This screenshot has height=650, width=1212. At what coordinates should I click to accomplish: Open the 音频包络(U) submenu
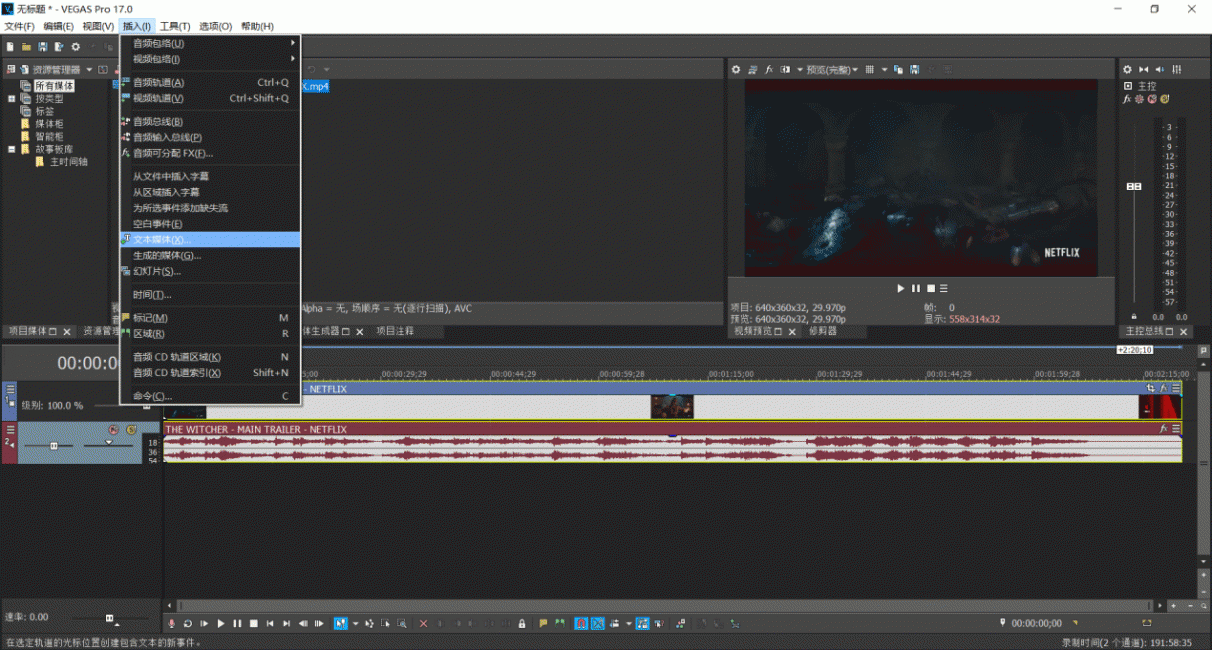pos(210,43)
